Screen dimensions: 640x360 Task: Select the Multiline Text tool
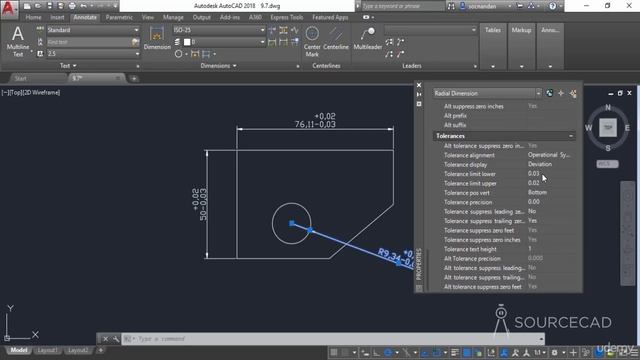point(18,41)
